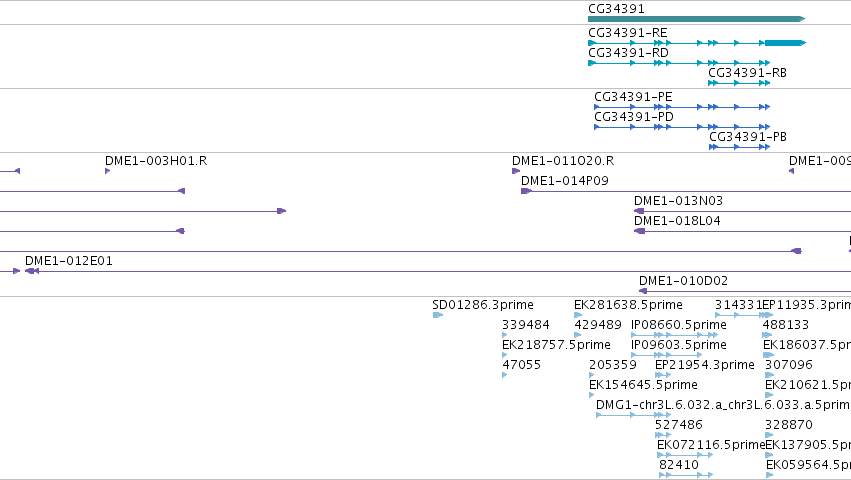Click the DME1-014P09 clone label
Image resolution: width=851 pixels, height=480 pixels.
tap(564, 181)
